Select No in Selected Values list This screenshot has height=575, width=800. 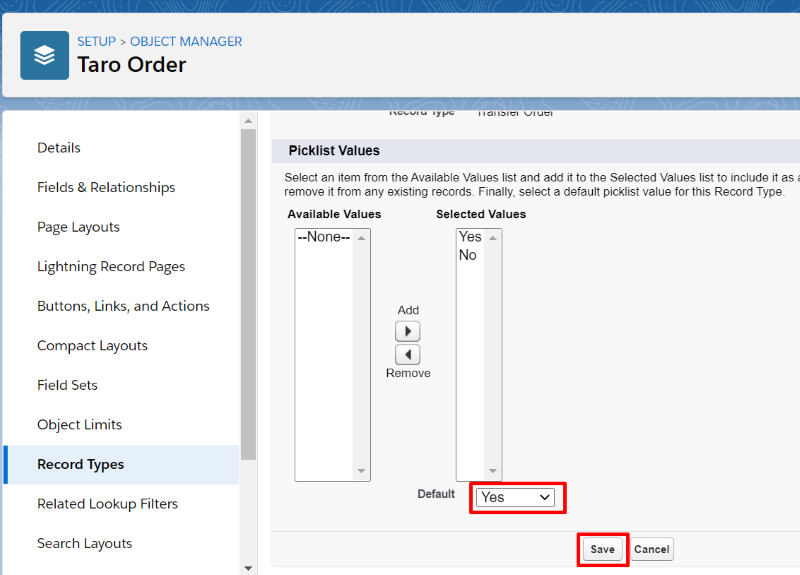[470, 255]
